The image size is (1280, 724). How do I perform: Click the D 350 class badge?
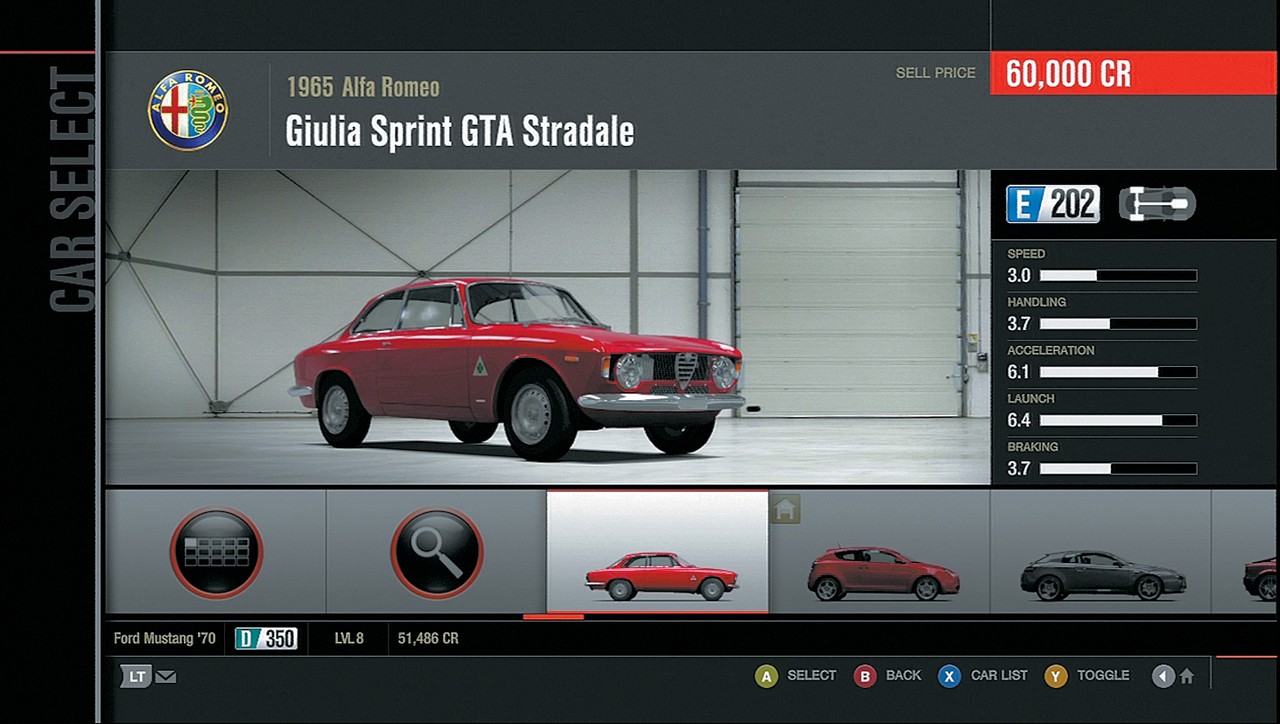pos(266,638)
